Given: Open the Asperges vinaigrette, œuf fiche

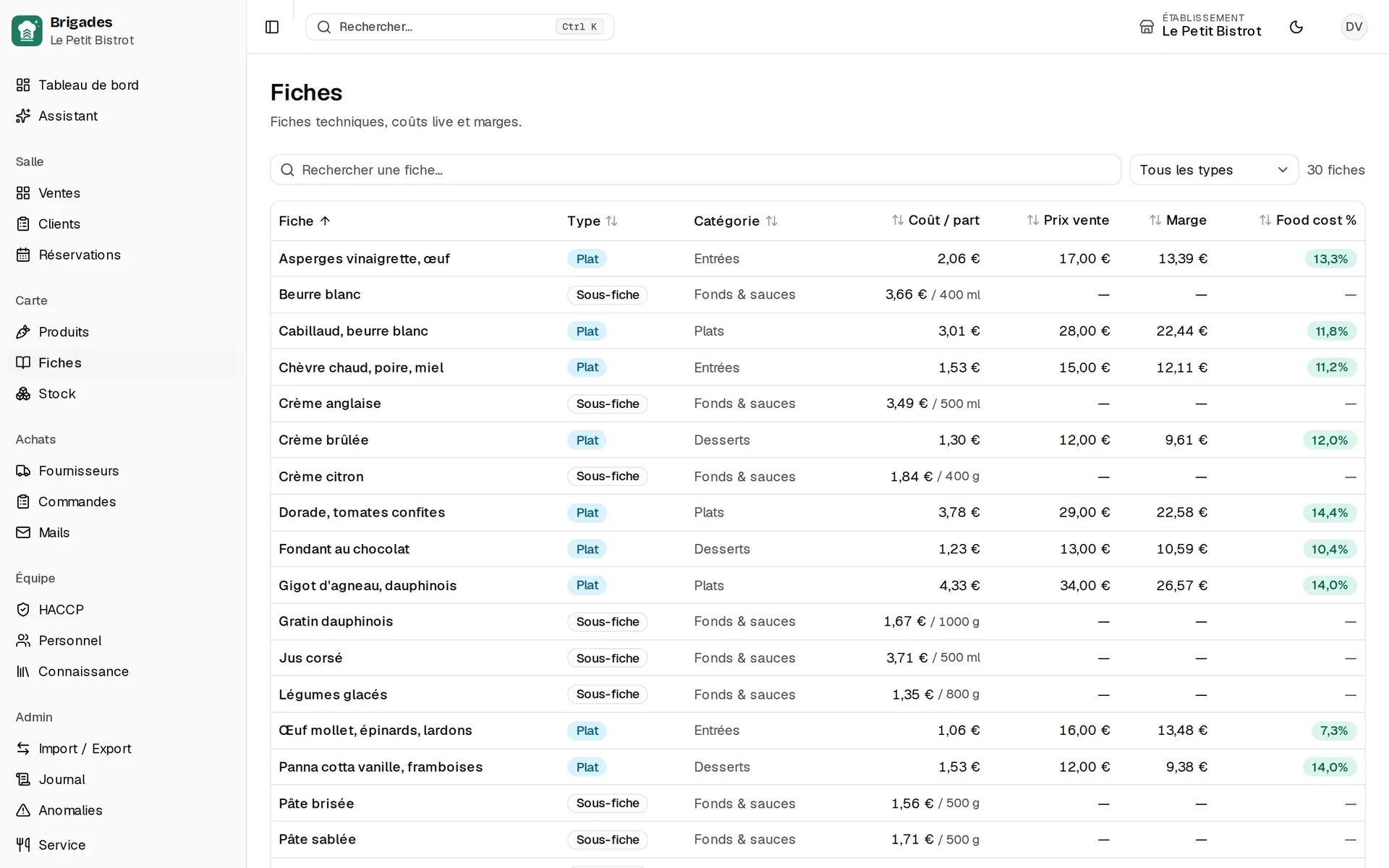Looking at the screenshot, I should coord(364,259).
